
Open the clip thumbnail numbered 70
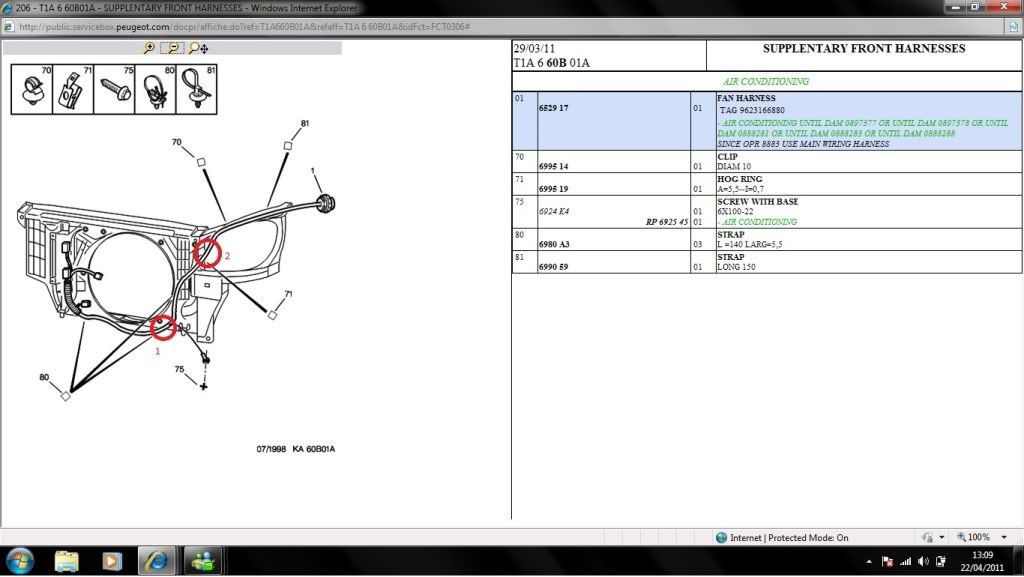[x=33, y=89]
